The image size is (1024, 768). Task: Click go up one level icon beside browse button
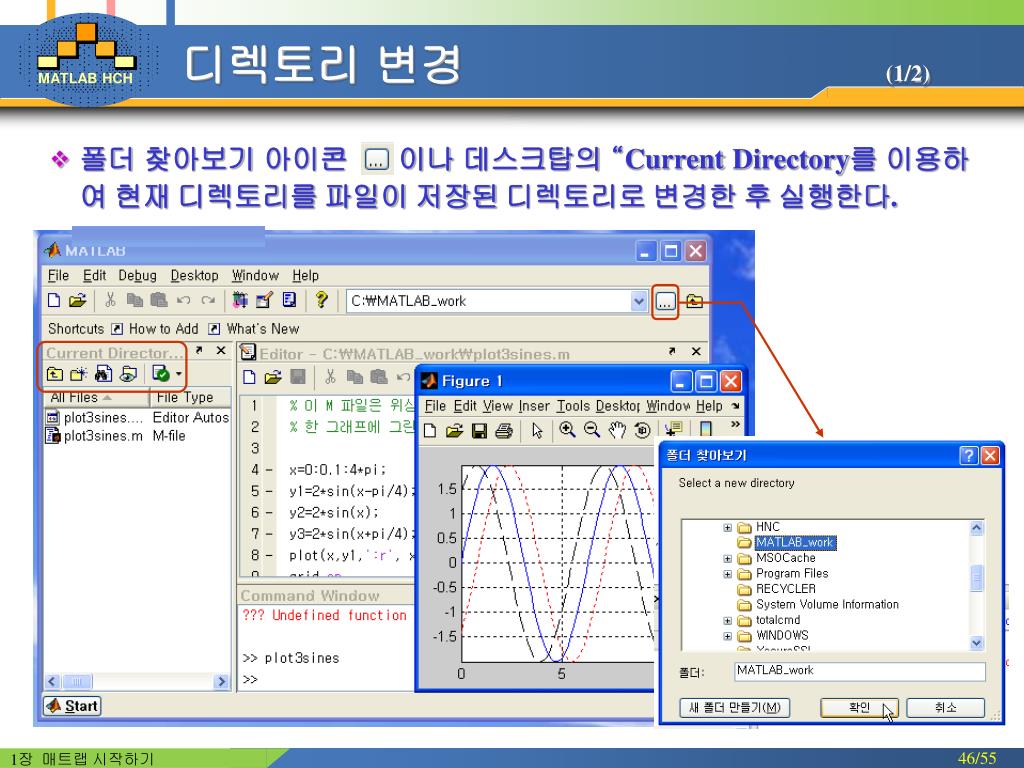tap(694, 301)
